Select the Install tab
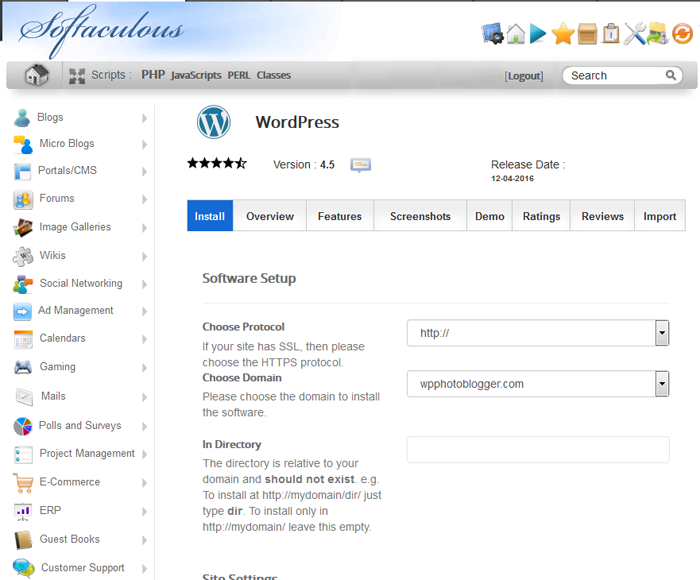Viewport: 700px width, 580px height. coord(210,216)
